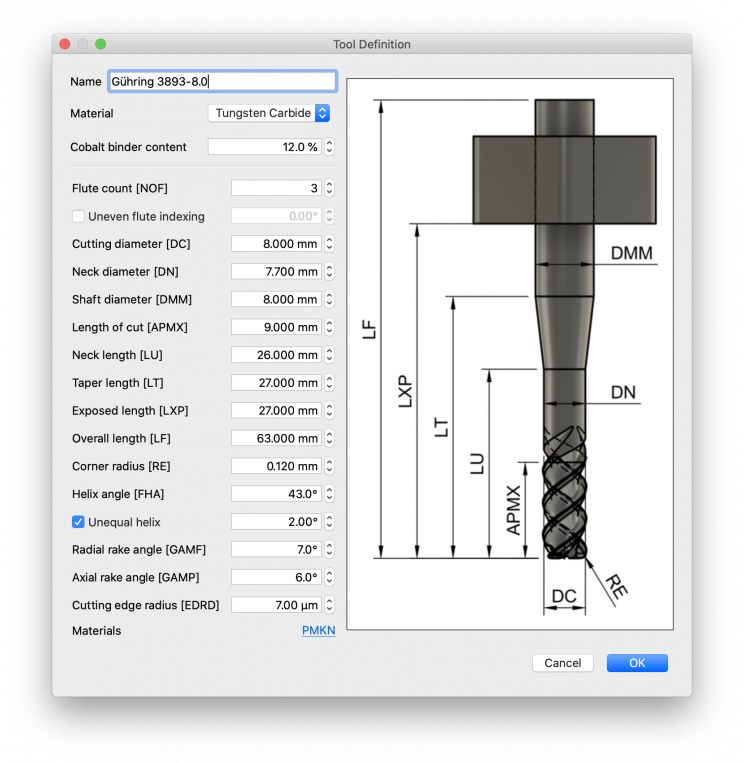Select the Overall length [LF] value field

click(x=276, y=438)
